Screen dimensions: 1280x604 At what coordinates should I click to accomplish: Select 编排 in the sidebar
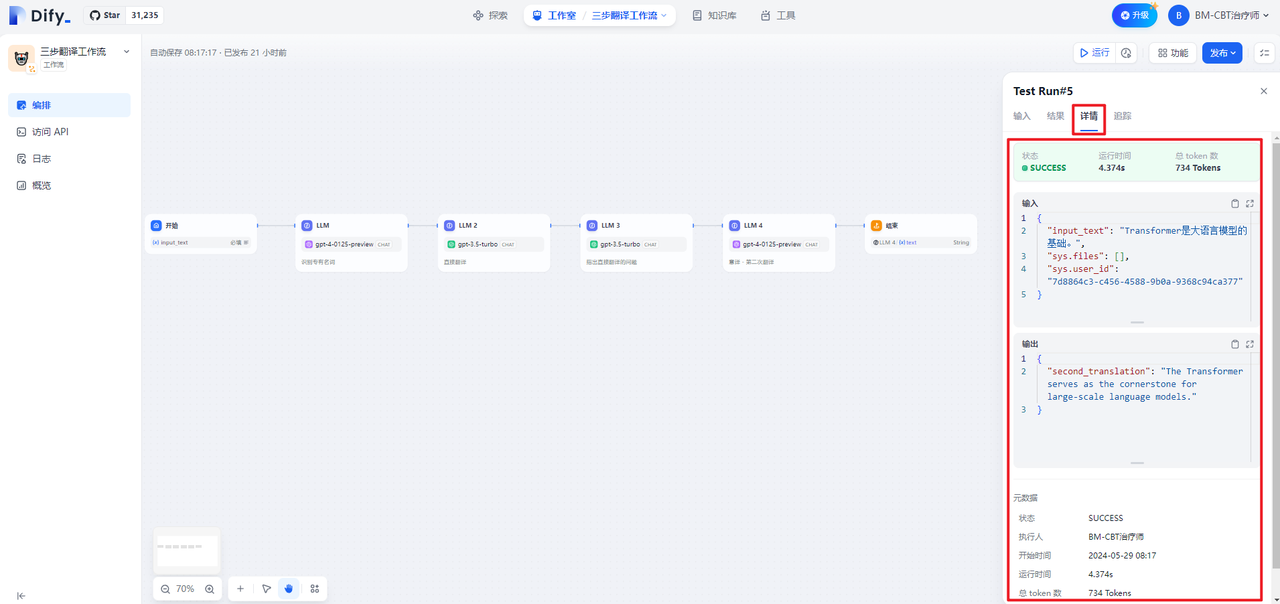(x=69, y=105)
